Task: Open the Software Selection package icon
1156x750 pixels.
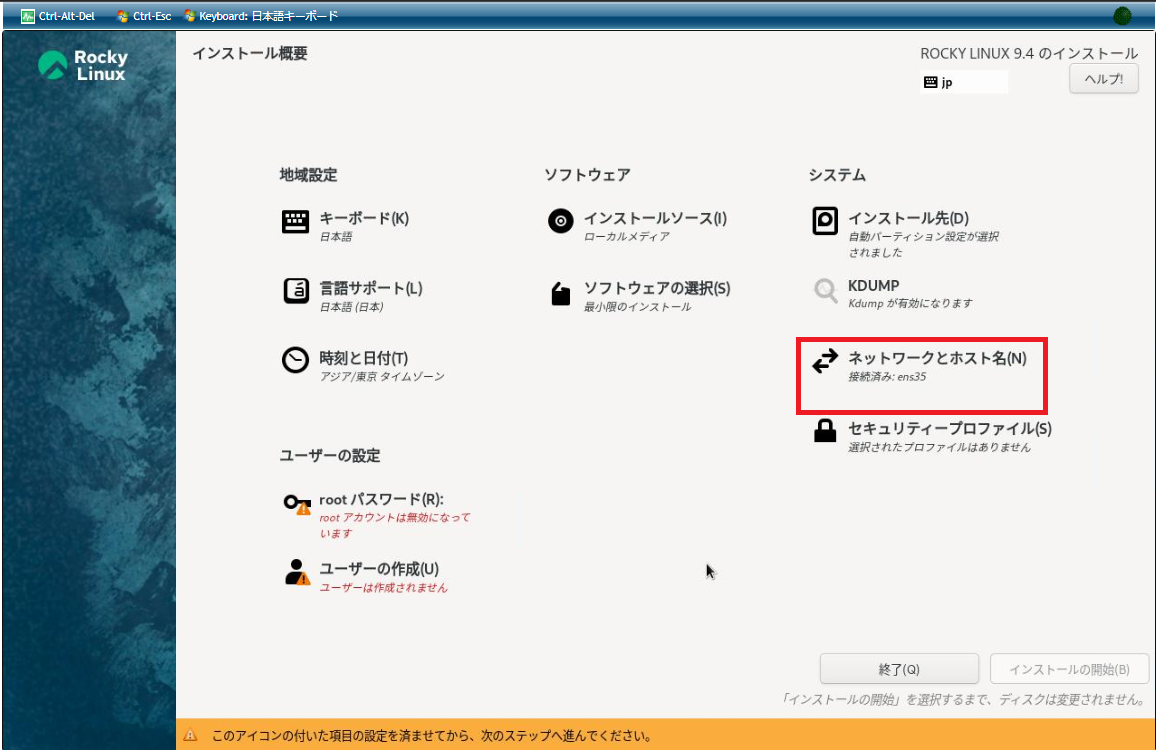Action: 561,293
